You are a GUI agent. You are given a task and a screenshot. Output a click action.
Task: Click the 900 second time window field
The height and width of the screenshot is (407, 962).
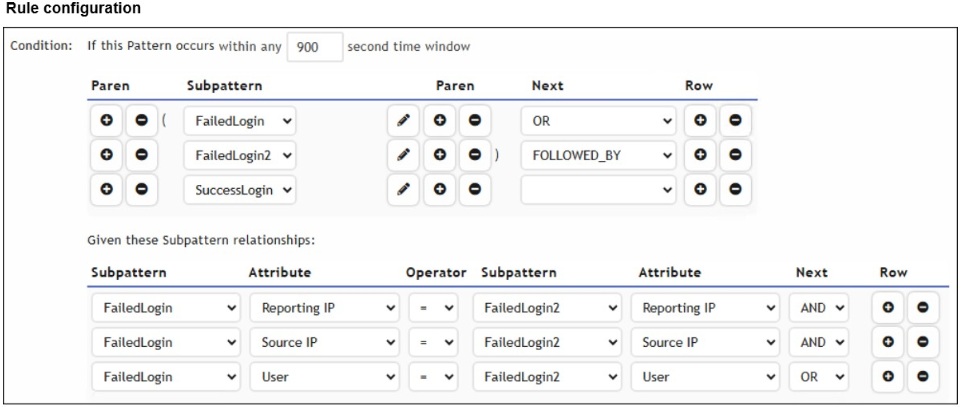314,47
